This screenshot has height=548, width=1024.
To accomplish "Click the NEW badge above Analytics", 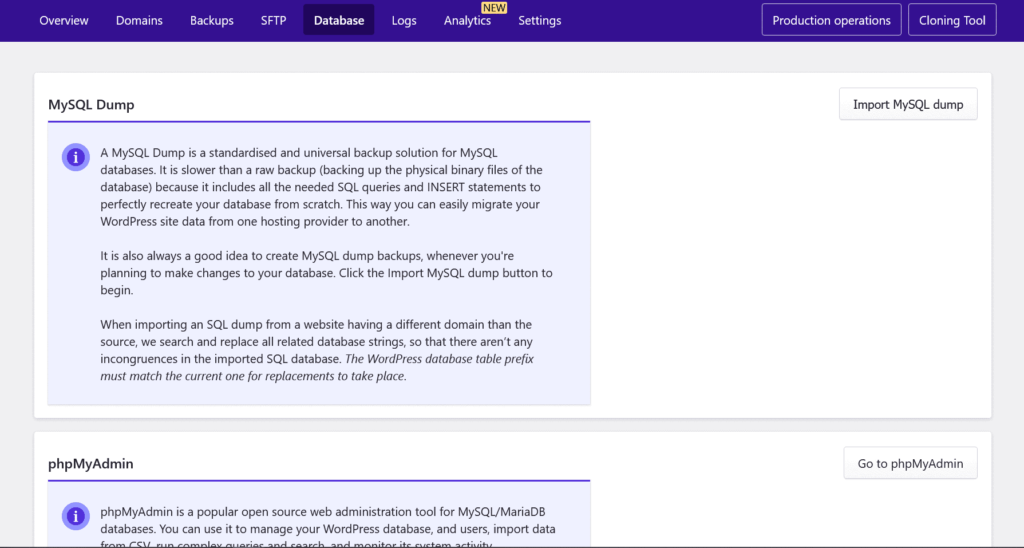I will (x=494, y=8).
